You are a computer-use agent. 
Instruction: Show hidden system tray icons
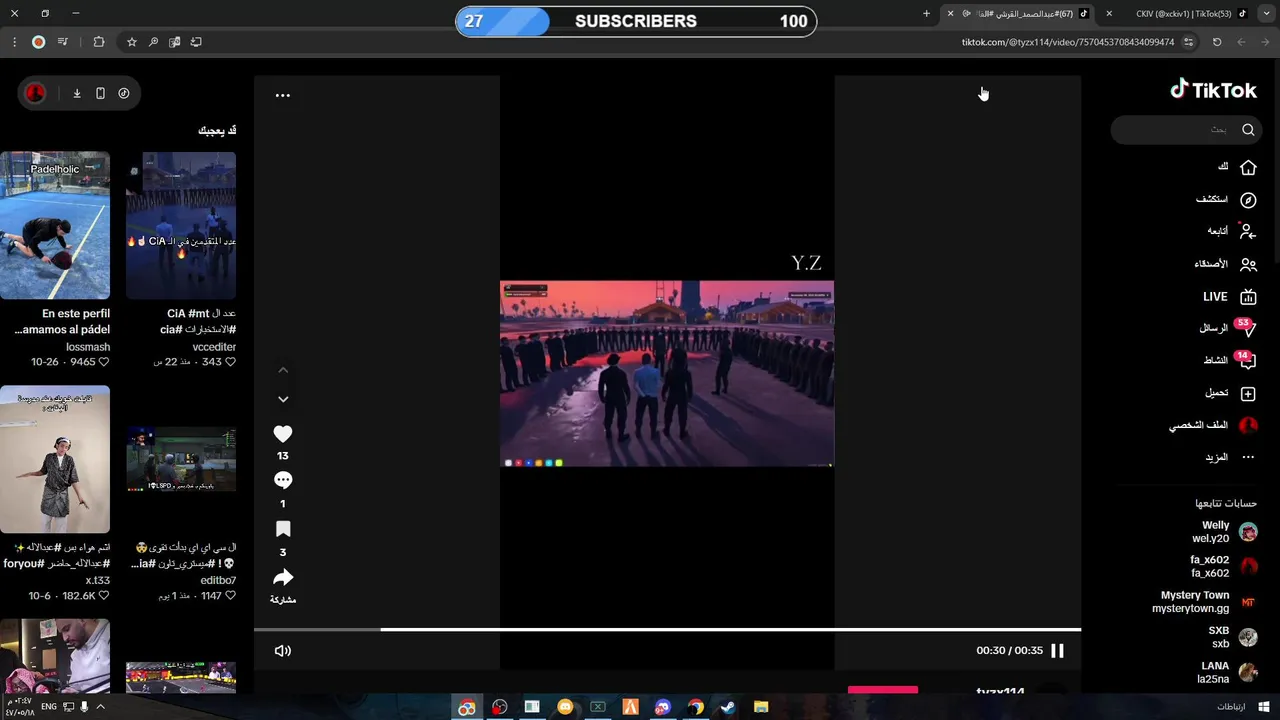(100, 707)
